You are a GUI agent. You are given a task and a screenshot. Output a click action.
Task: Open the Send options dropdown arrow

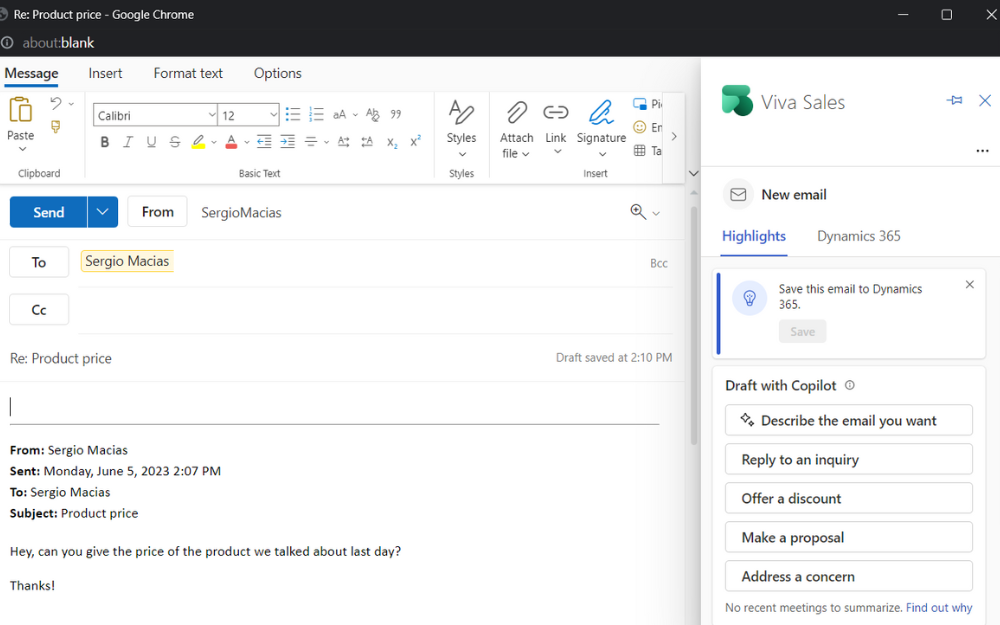tap(102, 212)
